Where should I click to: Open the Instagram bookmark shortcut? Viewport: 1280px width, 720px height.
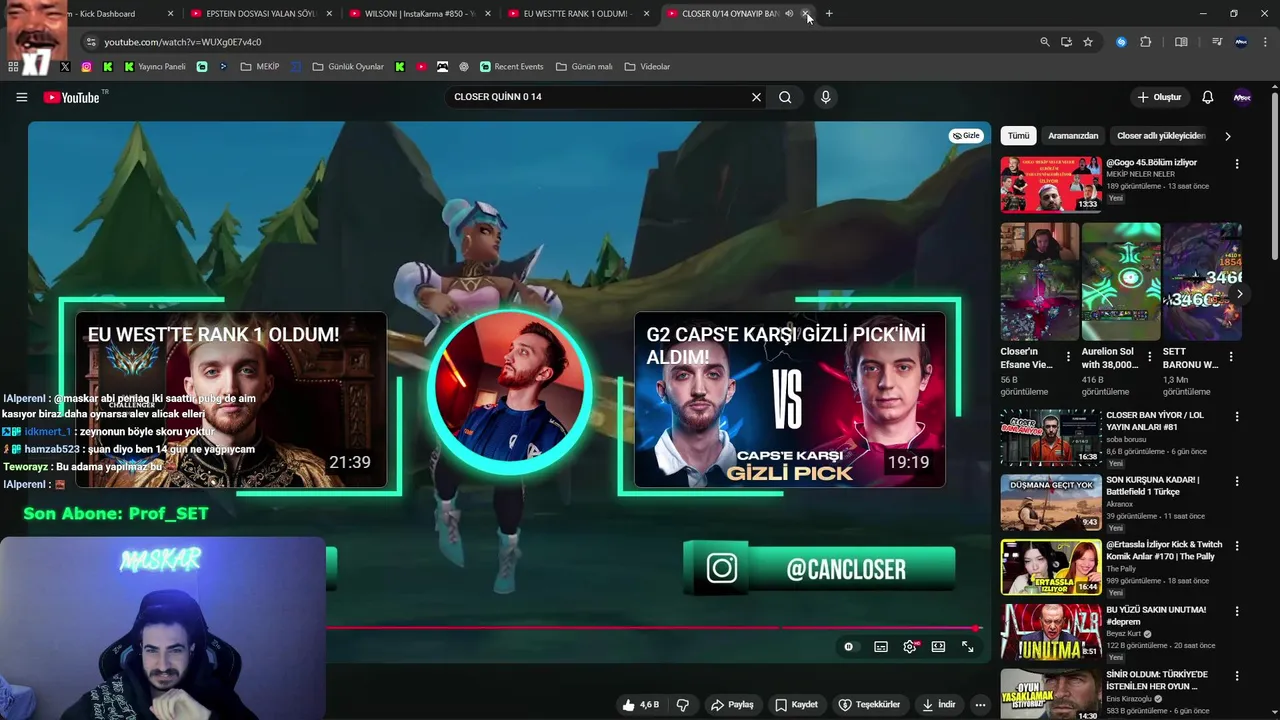pos(86,67)
